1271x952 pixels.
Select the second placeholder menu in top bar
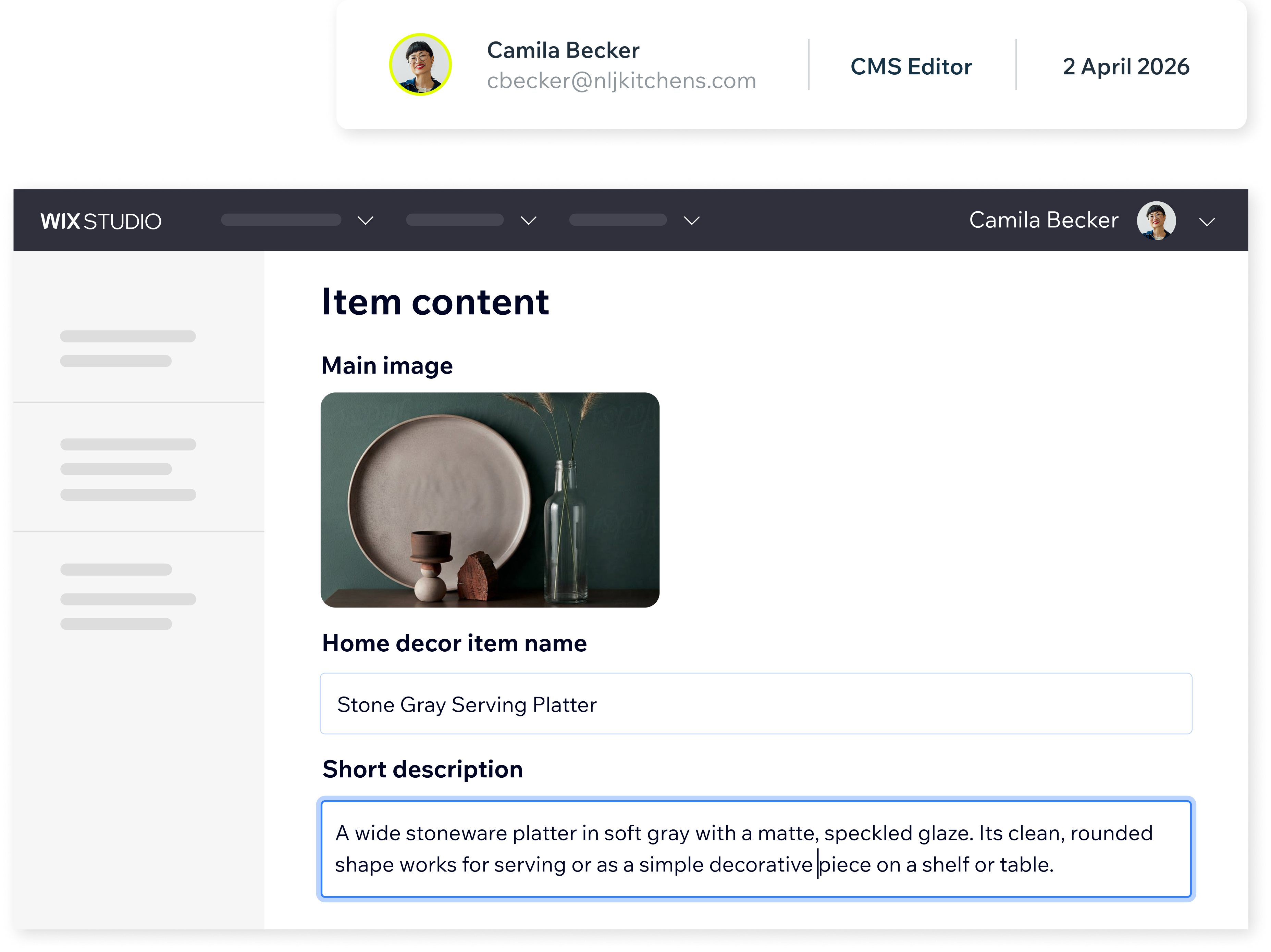pyautogui.click(x=455, y=220)
